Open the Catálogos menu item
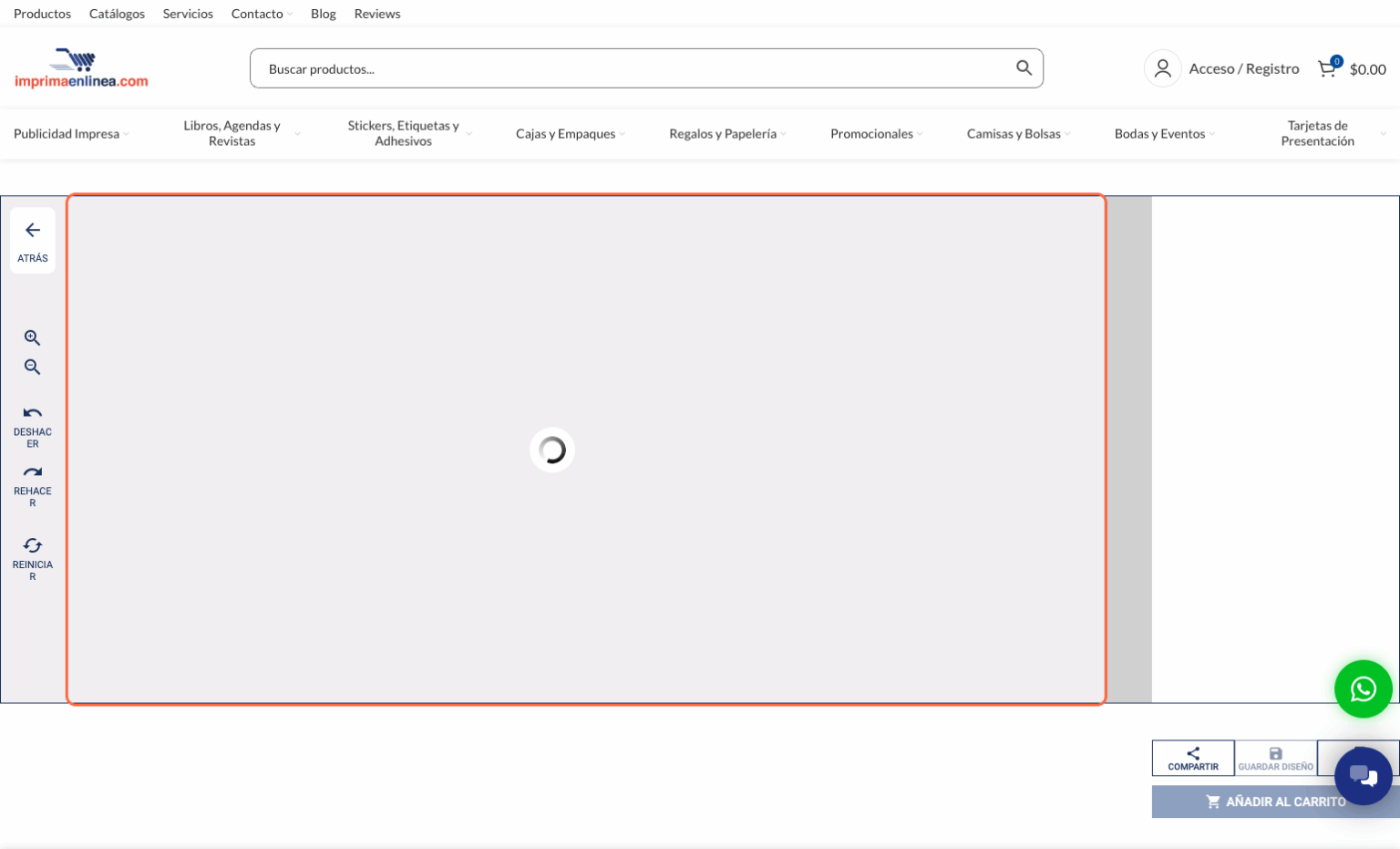Viewport: 1400px width, 849px height. [117, 14]
